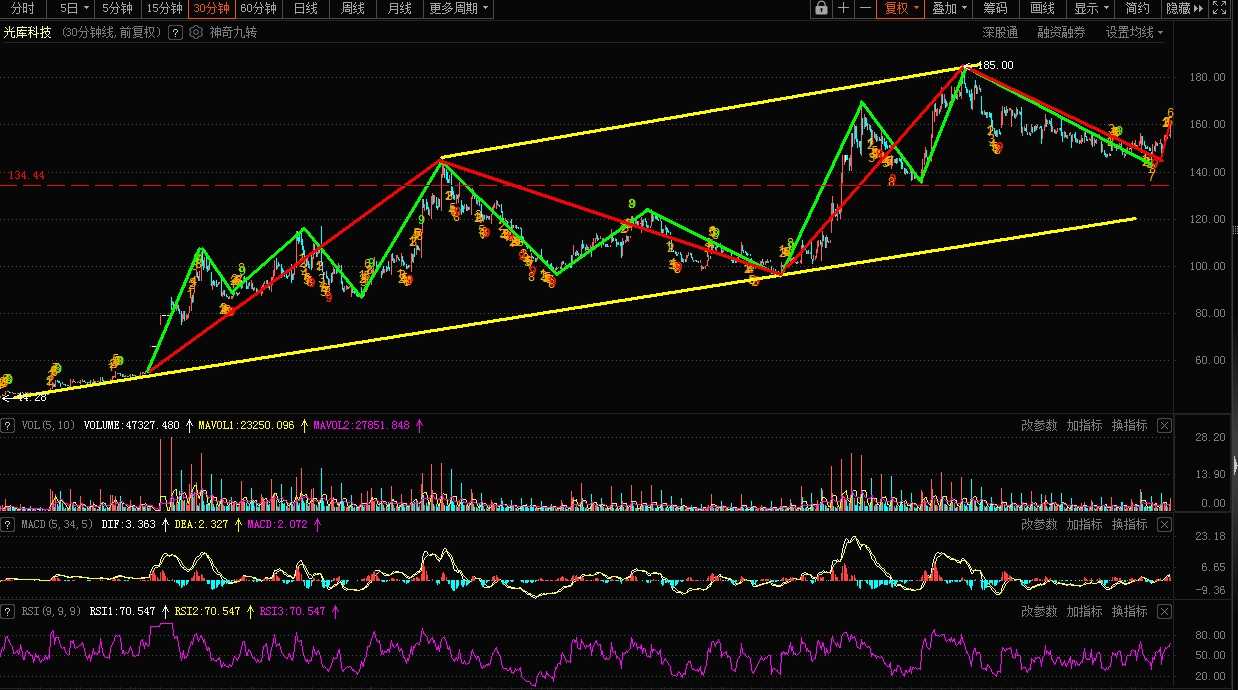The height and width of the screenshot is (690, 1238).
Task: Toggle 简约 simple mode
Action: 1137,8
